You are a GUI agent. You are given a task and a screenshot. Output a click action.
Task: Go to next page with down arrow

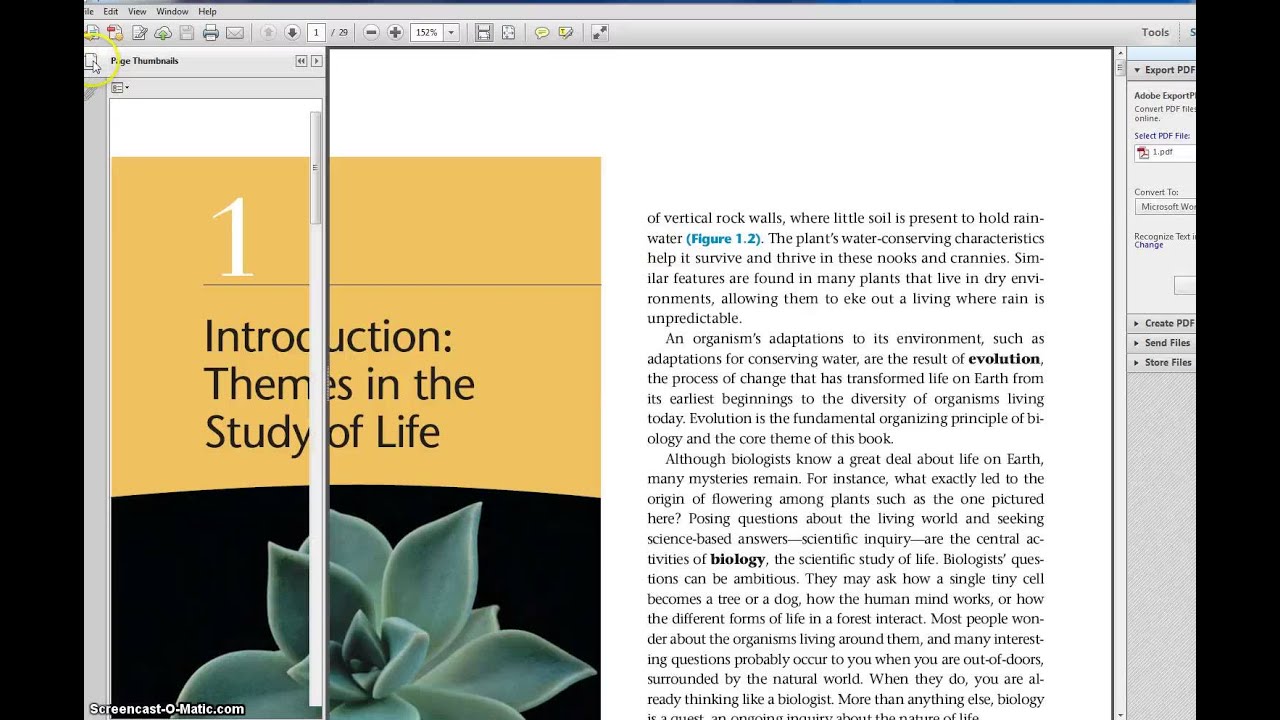292,33
